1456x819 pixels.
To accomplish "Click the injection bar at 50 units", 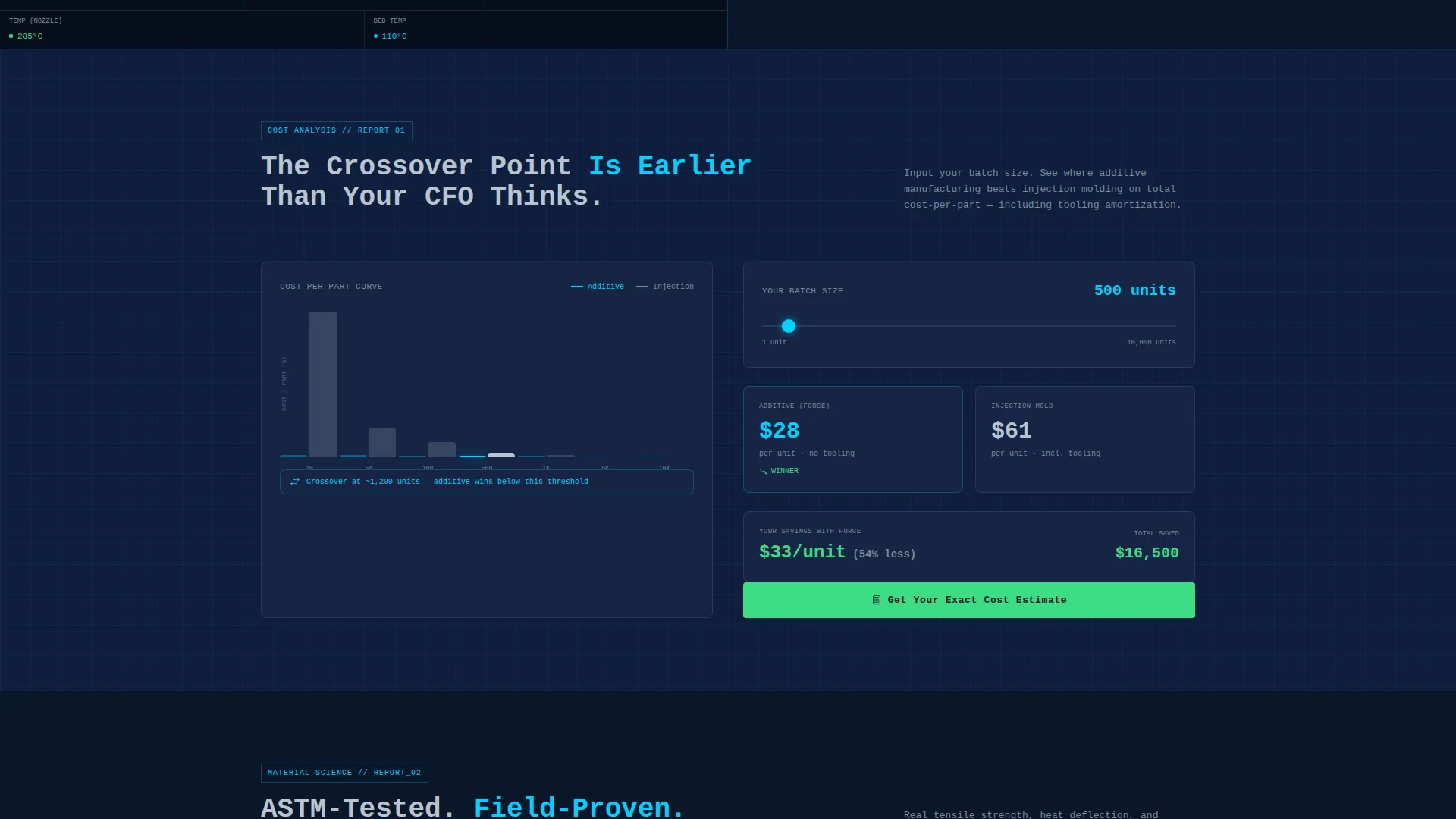I will [382, 442].
